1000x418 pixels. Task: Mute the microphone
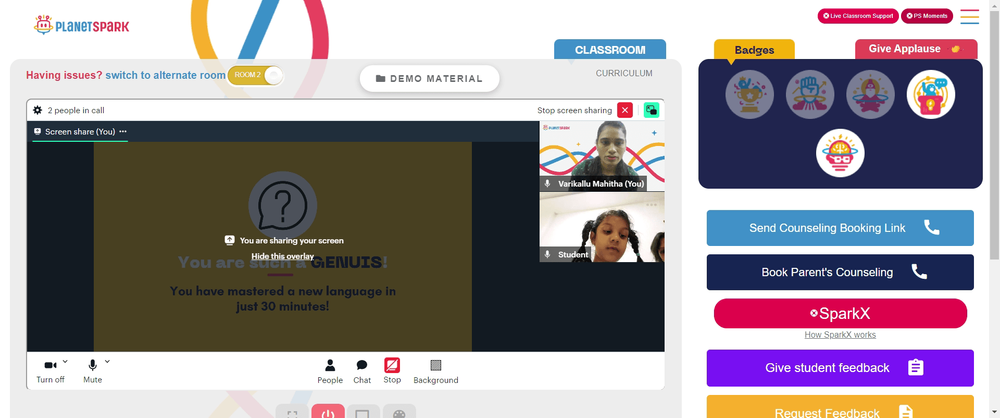click(92, 371)
